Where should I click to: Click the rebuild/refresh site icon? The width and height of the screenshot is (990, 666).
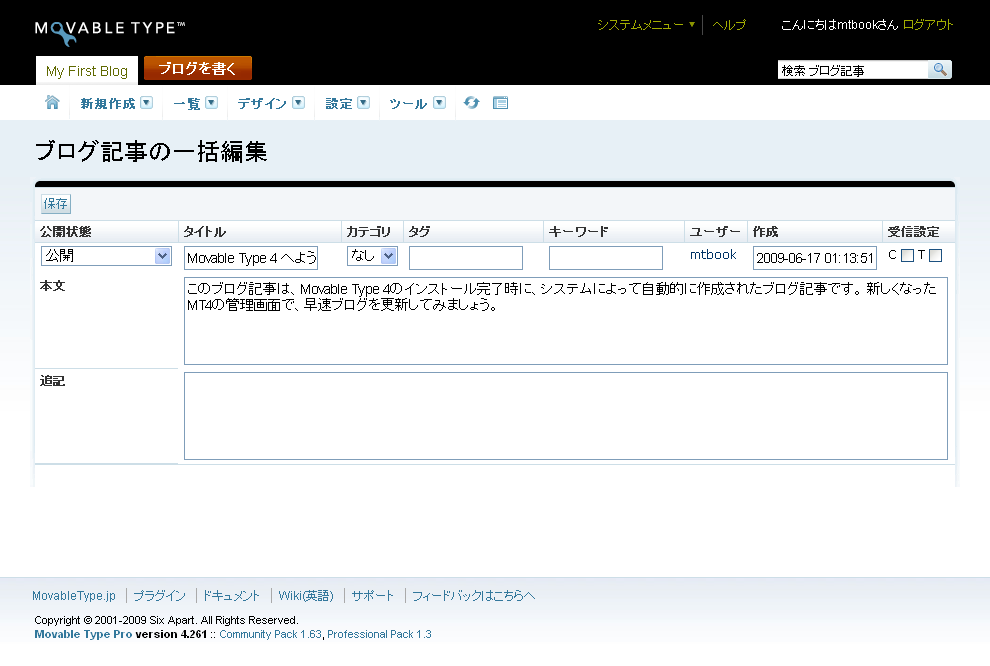pyautogui.click(x=472, y=102)
